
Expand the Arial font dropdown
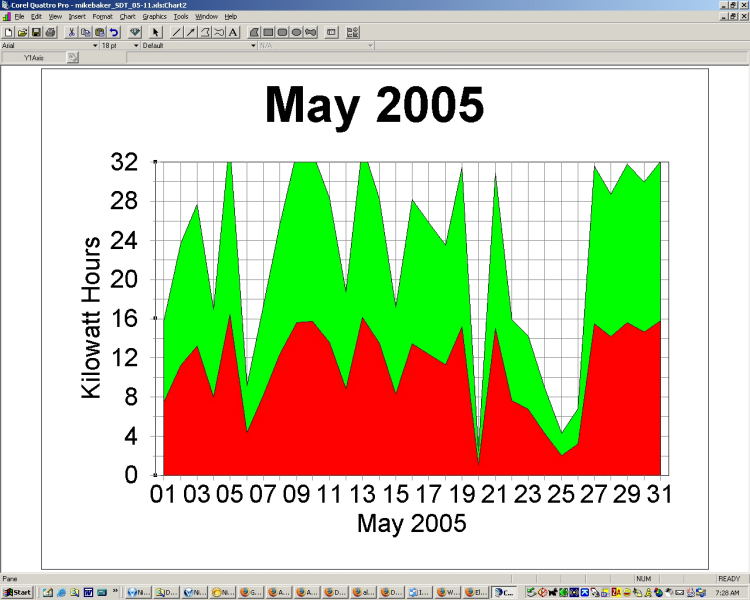pyautogui.click(x=95, y=45)
